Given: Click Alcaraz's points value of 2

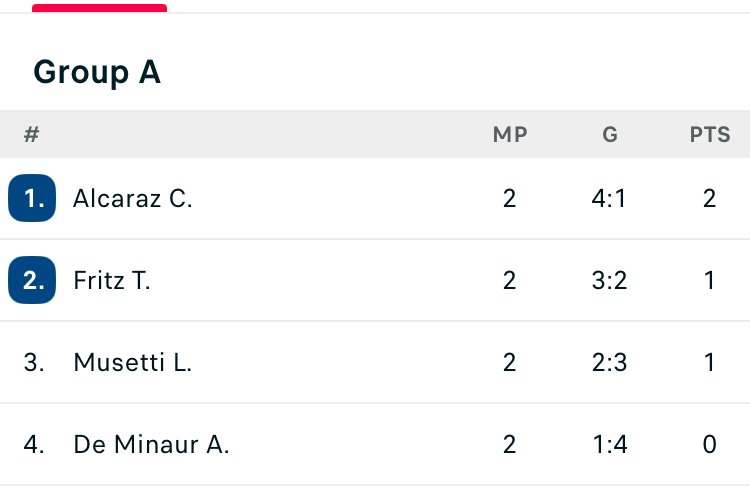Looking at the screenshot, I should pos(710,198).
